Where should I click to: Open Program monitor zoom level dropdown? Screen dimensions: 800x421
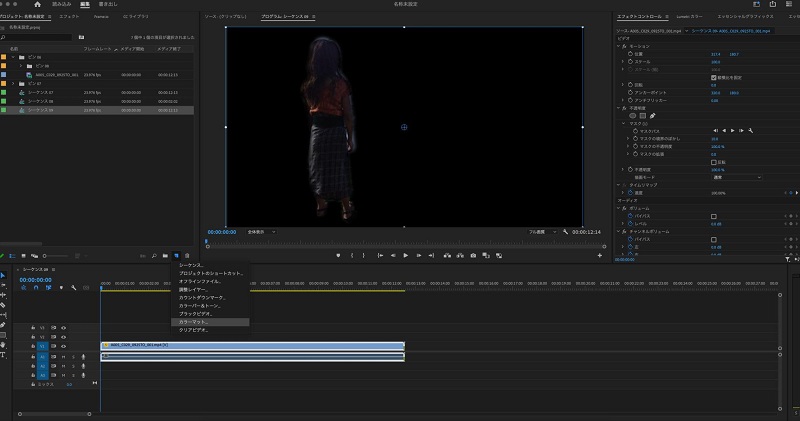point(261,232)
